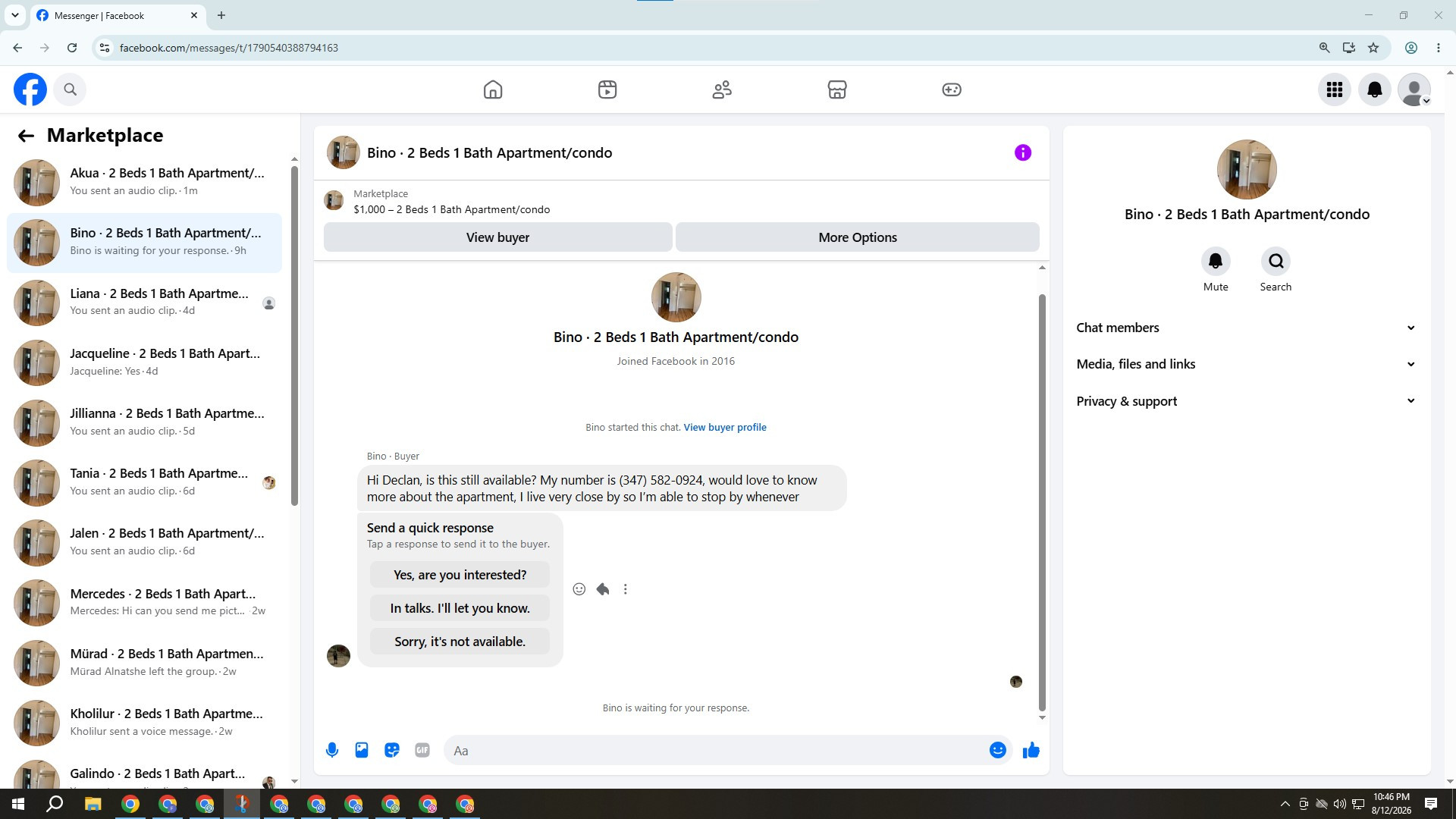Open the tab search dropdown
This screenshot has height=819, width=1456.
click(14, 15)
